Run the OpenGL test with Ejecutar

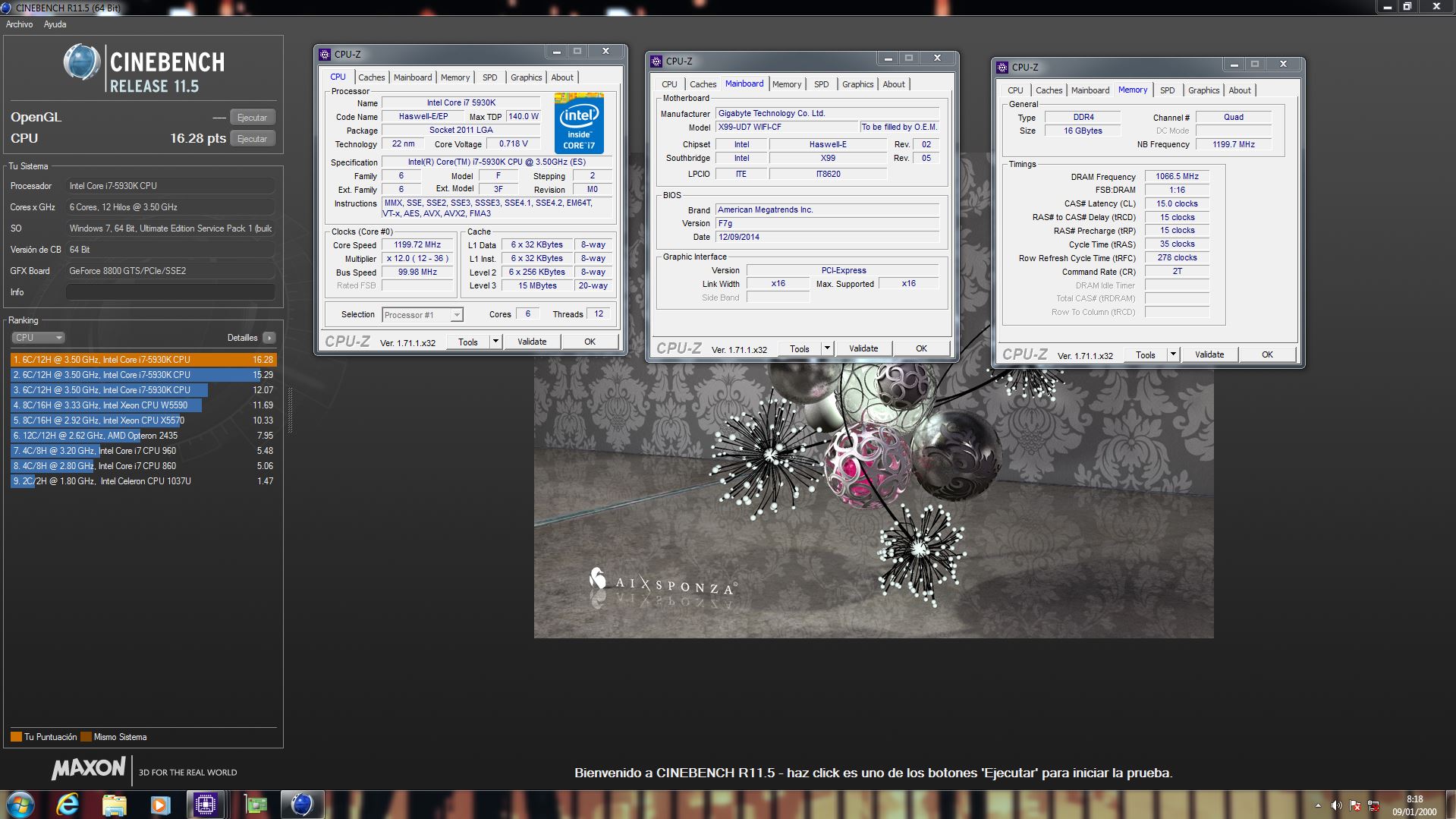(x=252, y=118)
